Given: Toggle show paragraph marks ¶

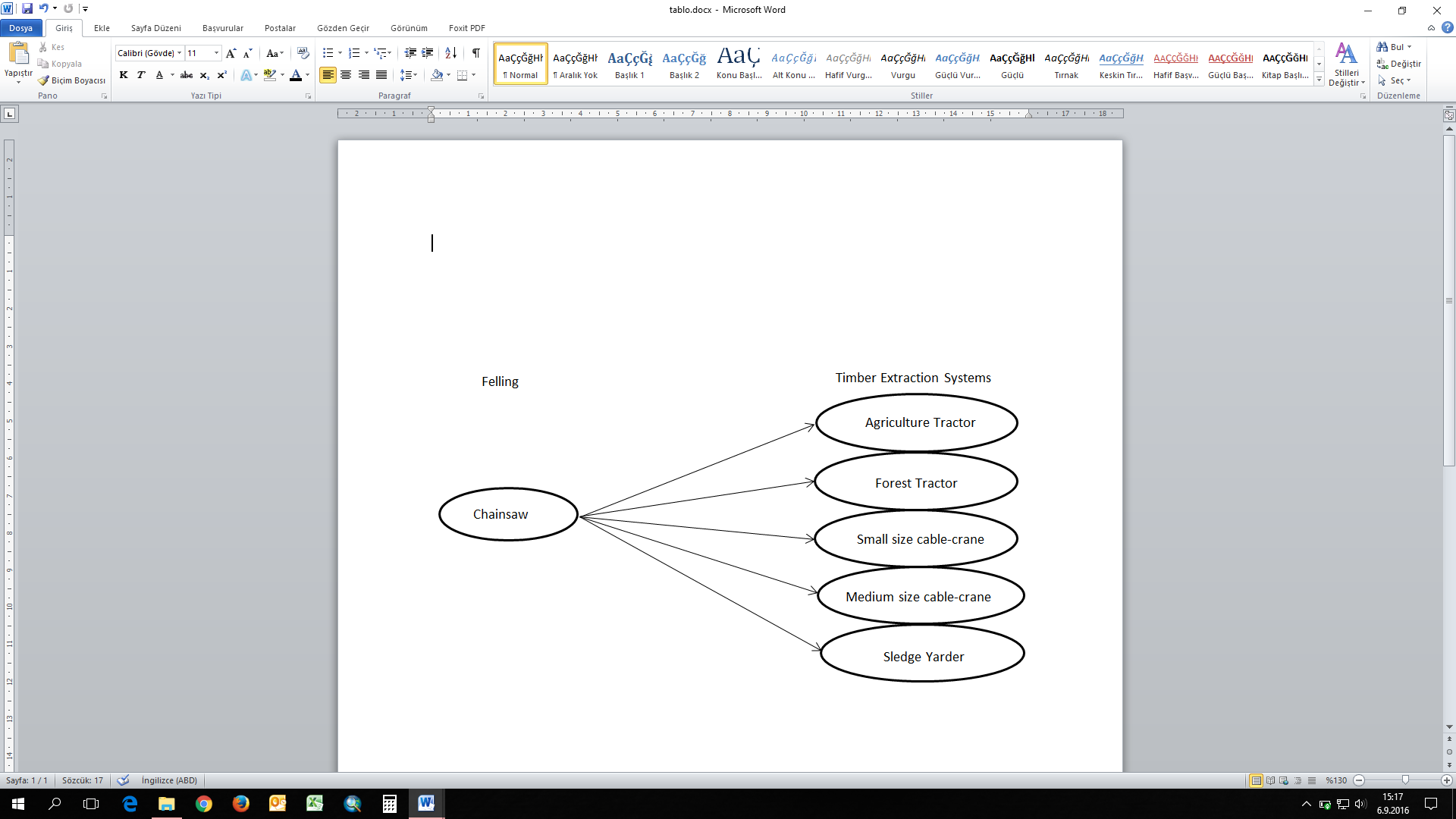Looking at the screenshot, I should coord(475,53).
